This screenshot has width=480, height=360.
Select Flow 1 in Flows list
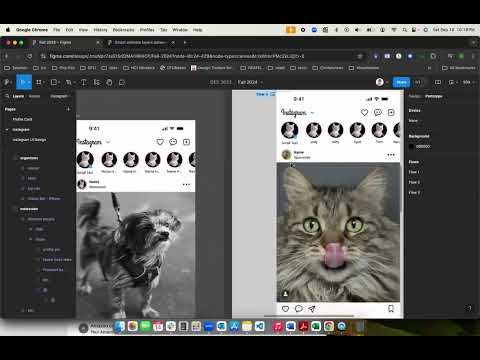tap(414, 172)
